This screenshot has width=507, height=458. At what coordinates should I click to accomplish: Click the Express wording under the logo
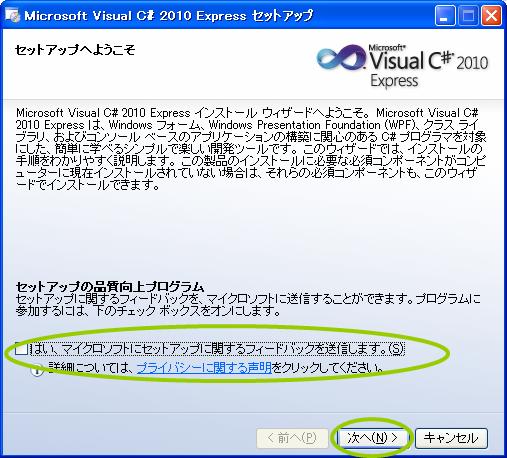pos(394,81)
